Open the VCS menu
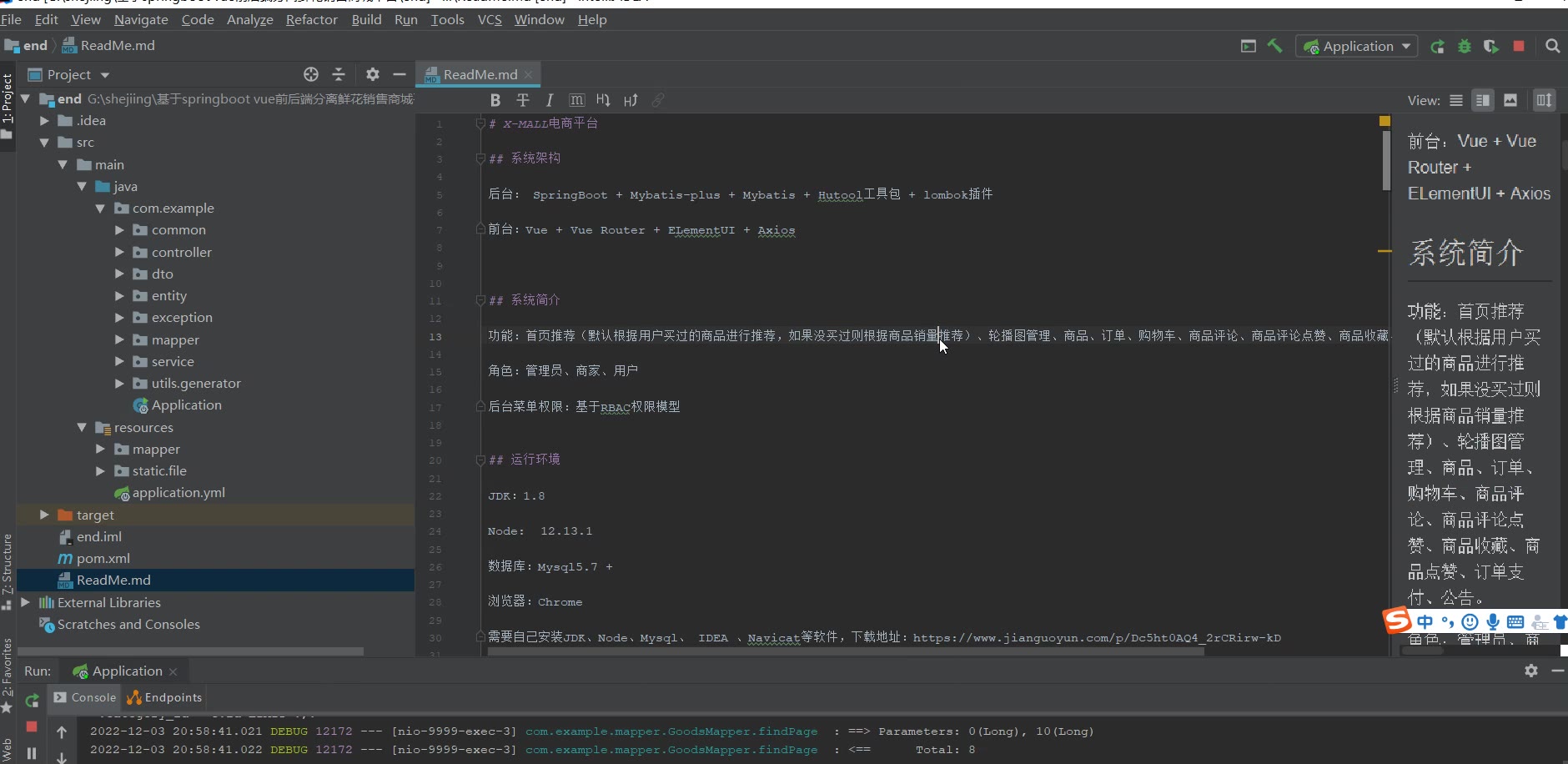The width and height of the screenshot is (1568, 764). 490,19
